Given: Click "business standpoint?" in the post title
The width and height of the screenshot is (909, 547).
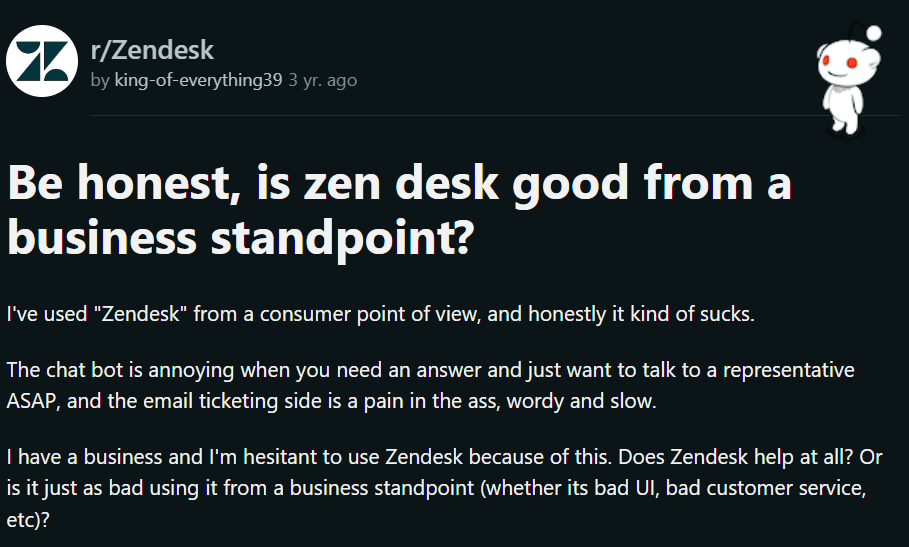Looking at the screenshot, I should (239, 239).
